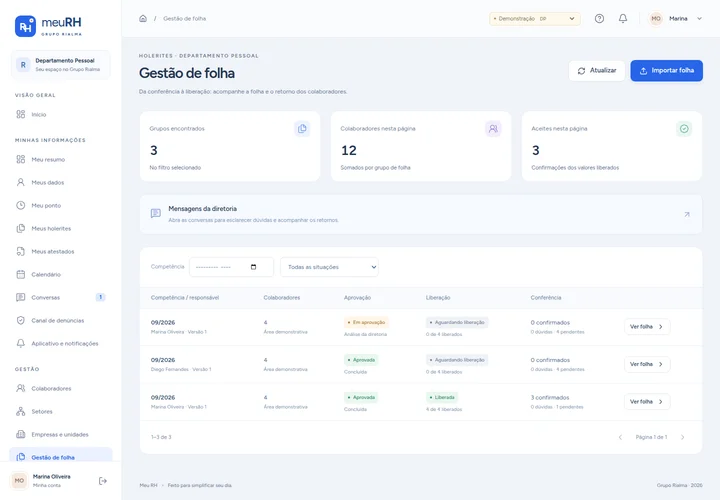Open Conversas in the sidebar
Viewport: 720px width, 500px height.
pos(61,297)
